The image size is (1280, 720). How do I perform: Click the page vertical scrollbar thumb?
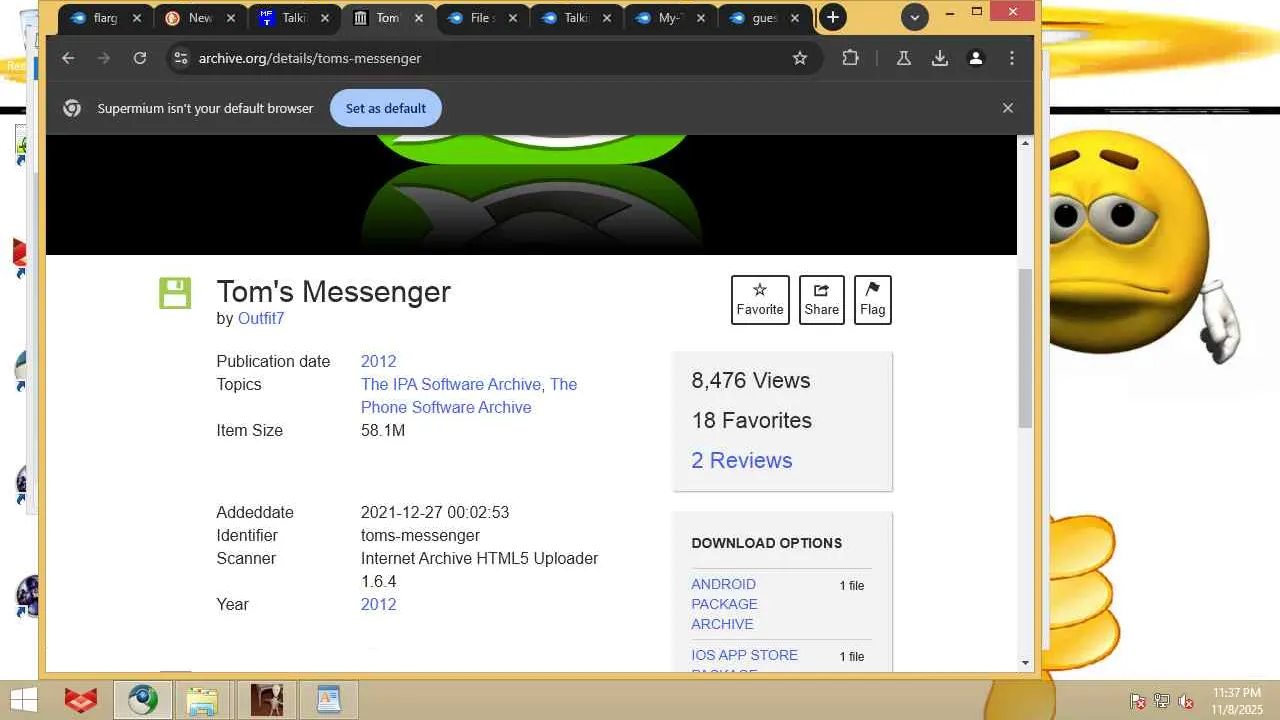click(x=1025, y=348)
